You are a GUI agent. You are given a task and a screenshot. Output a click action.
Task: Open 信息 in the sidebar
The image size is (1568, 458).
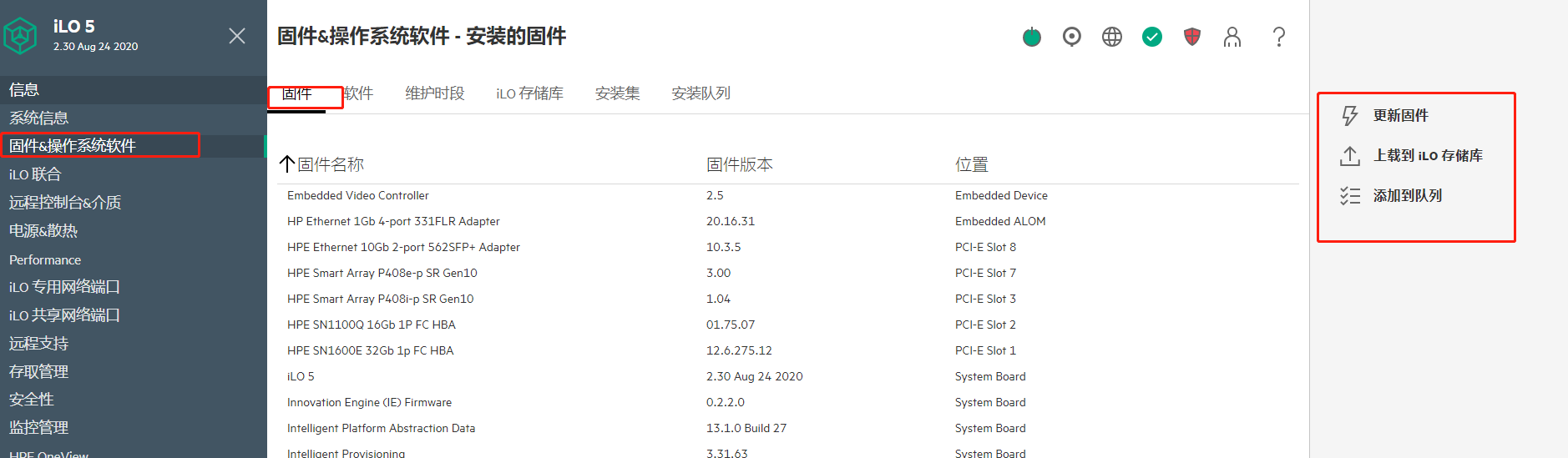click(134, 89)
